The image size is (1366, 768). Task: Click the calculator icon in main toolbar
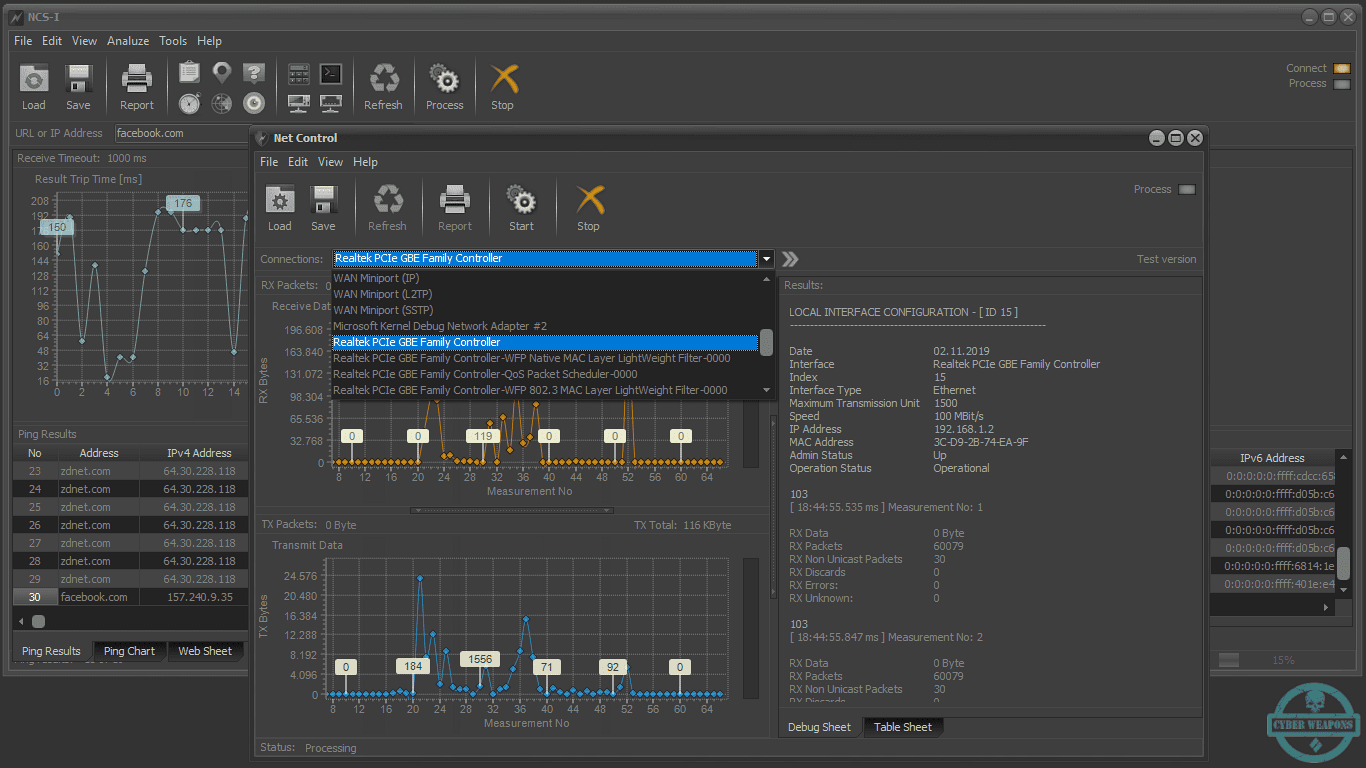click(x=298, y=73)
